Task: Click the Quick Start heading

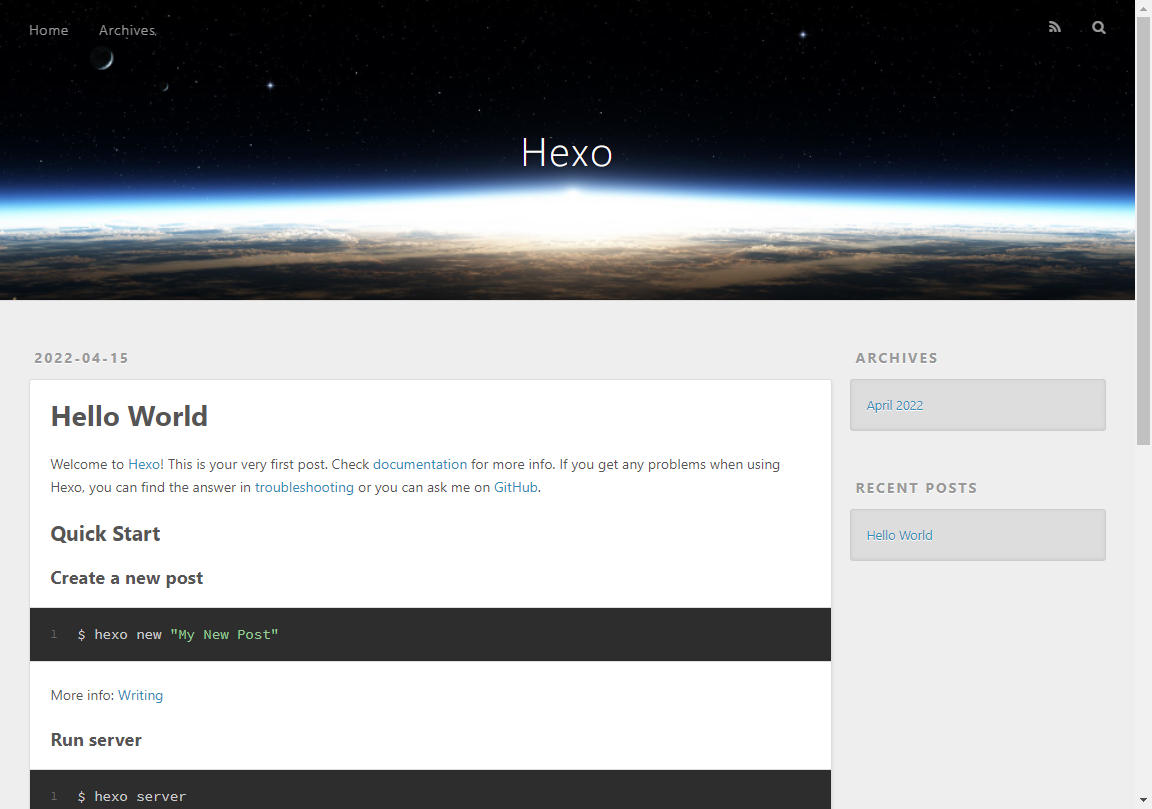Action: pyautogui.click(x=105, y=533)
